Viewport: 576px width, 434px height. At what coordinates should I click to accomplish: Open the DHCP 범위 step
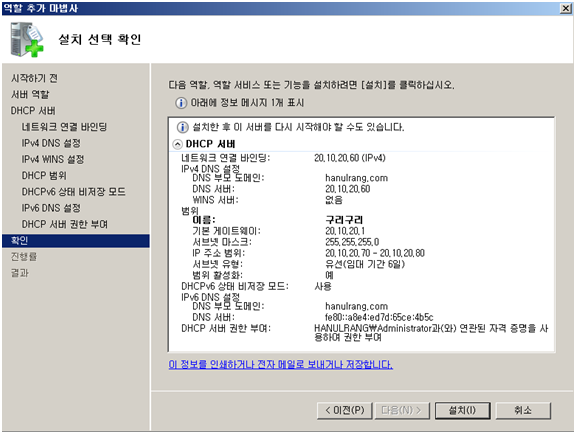[x=44, y=175]
